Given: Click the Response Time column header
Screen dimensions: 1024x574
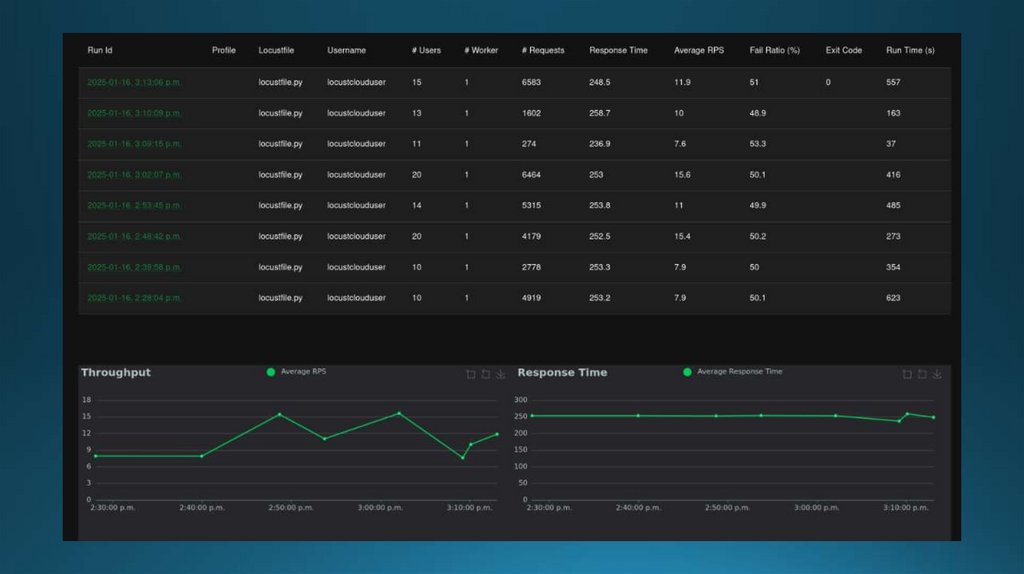Looking at the screenshot, I should point(618,50).
